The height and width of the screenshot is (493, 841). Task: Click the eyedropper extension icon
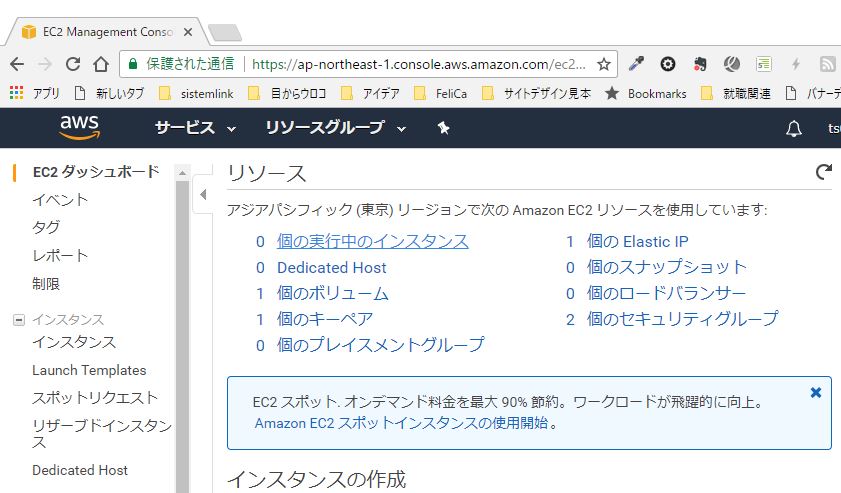coord(637,64)
